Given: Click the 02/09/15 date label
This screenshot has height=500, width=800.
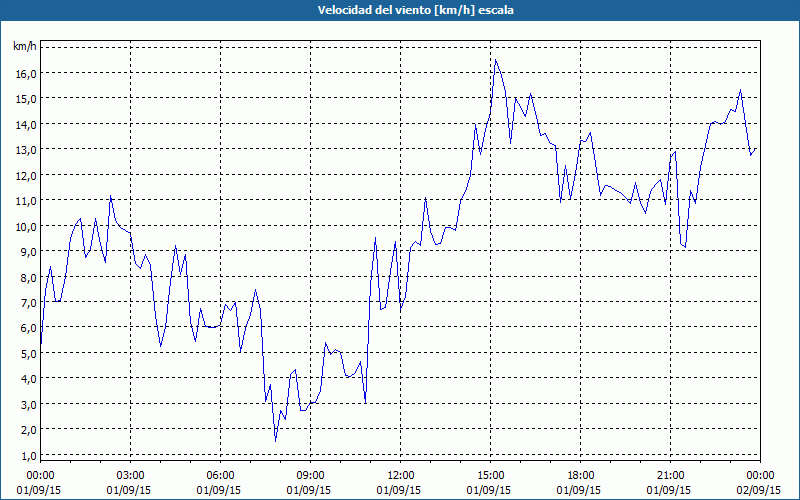Looking at the screenshot, I should [x=760, y=490].
